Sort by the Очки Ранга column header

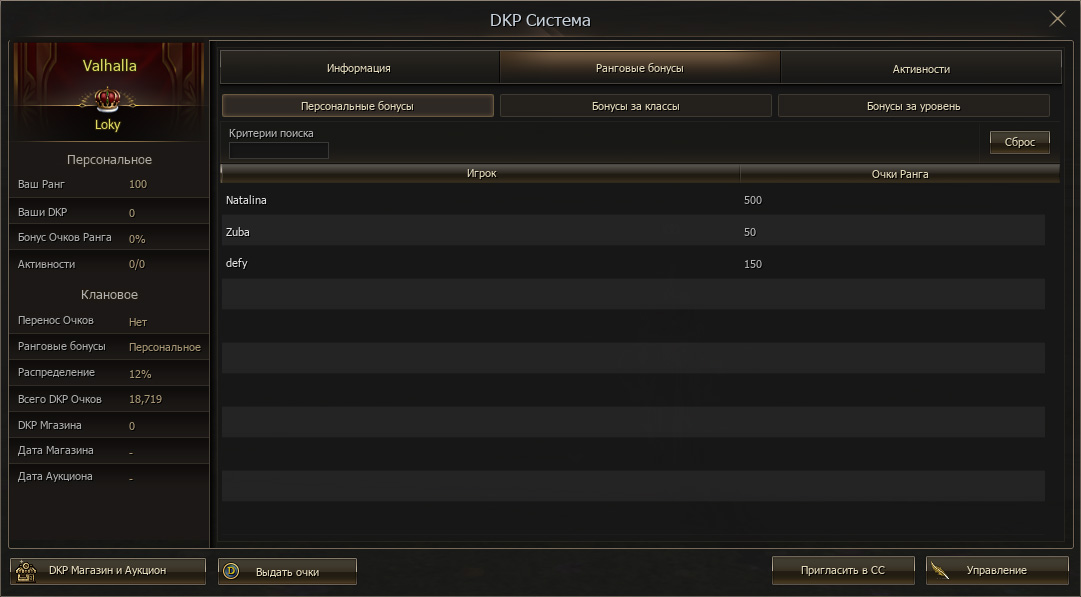coord(899,174)
